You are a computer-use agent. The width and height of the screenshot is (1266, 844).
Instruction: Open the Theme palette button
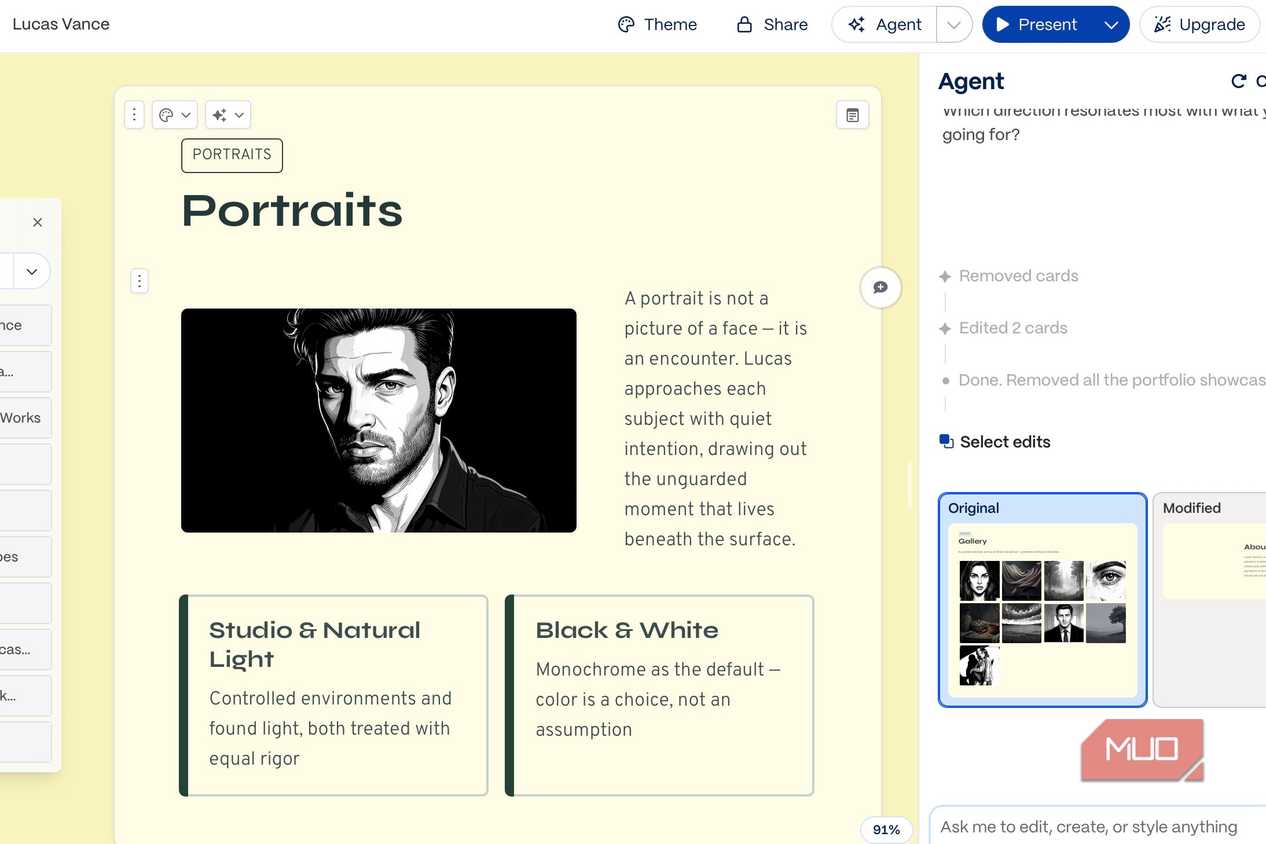pos(657,25)
